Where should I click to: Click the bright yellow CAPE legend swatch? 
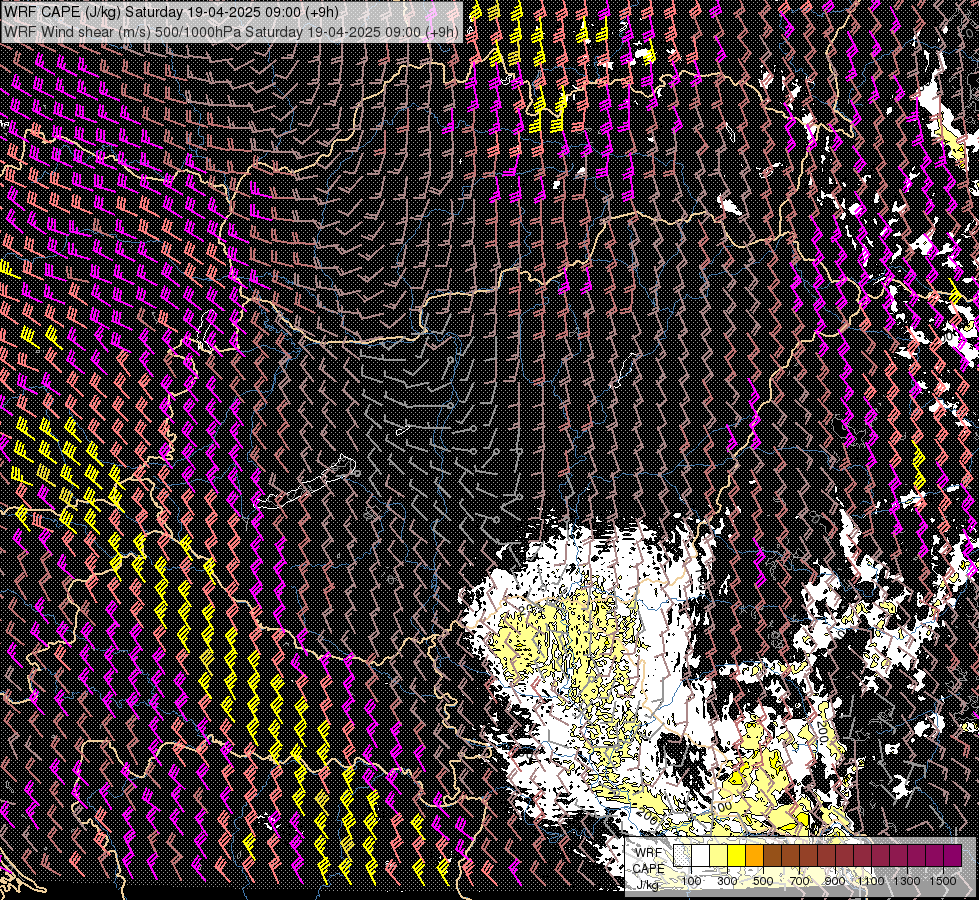coord(737,855)
